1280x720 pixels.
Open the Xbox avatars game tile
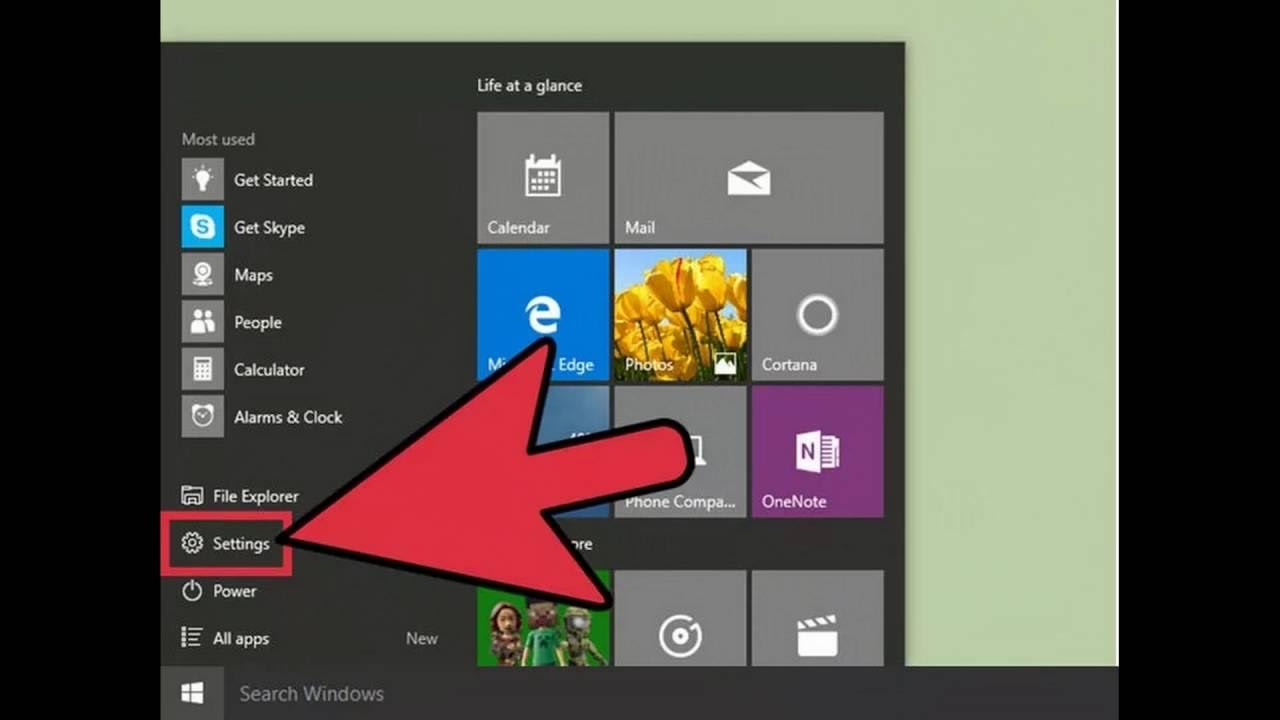tap(543, 618)
